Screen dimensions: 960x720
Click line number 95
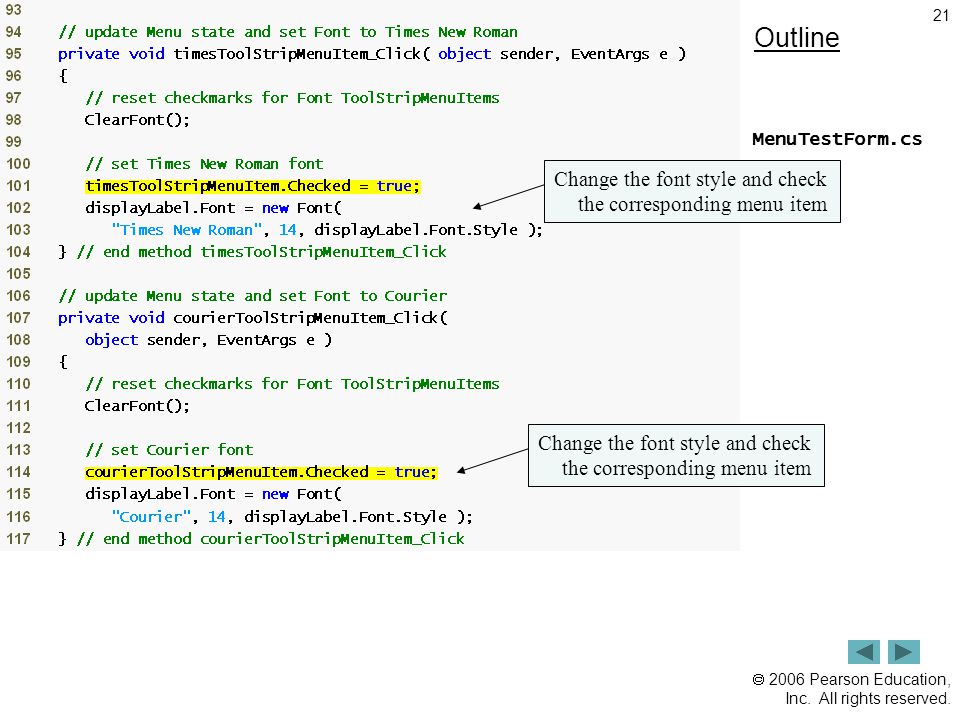click(x=14, y=54)
